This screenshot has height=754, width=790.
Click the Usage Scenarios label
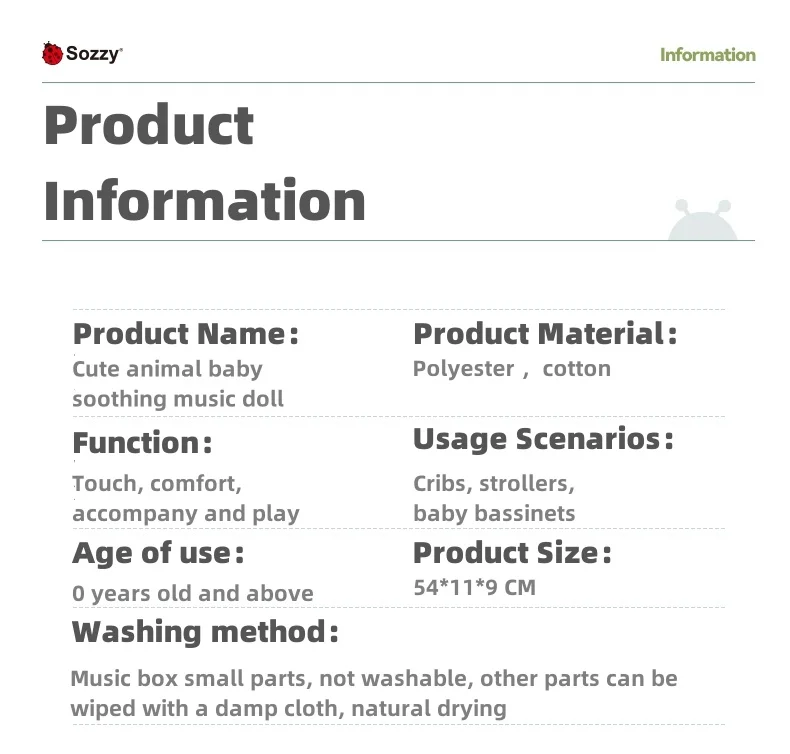pyautogui.click(x=543, y=439)
